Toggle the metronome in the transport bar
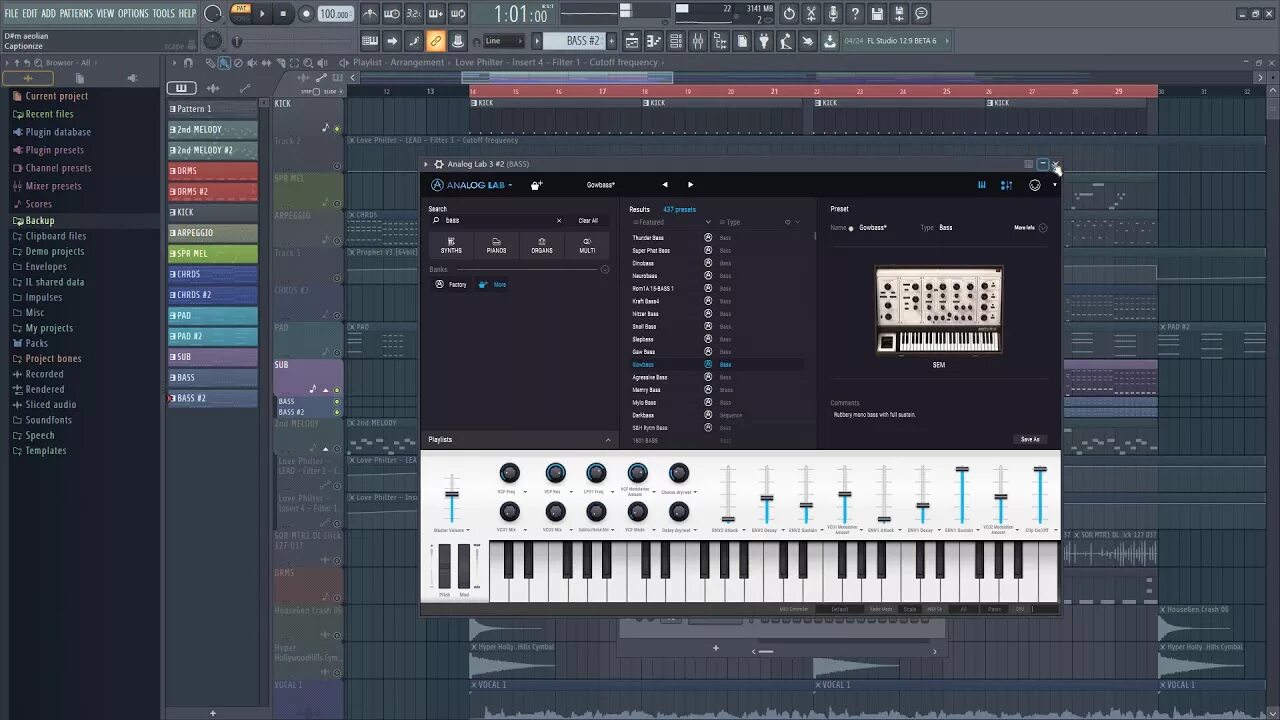 click(x=370, y=13)
